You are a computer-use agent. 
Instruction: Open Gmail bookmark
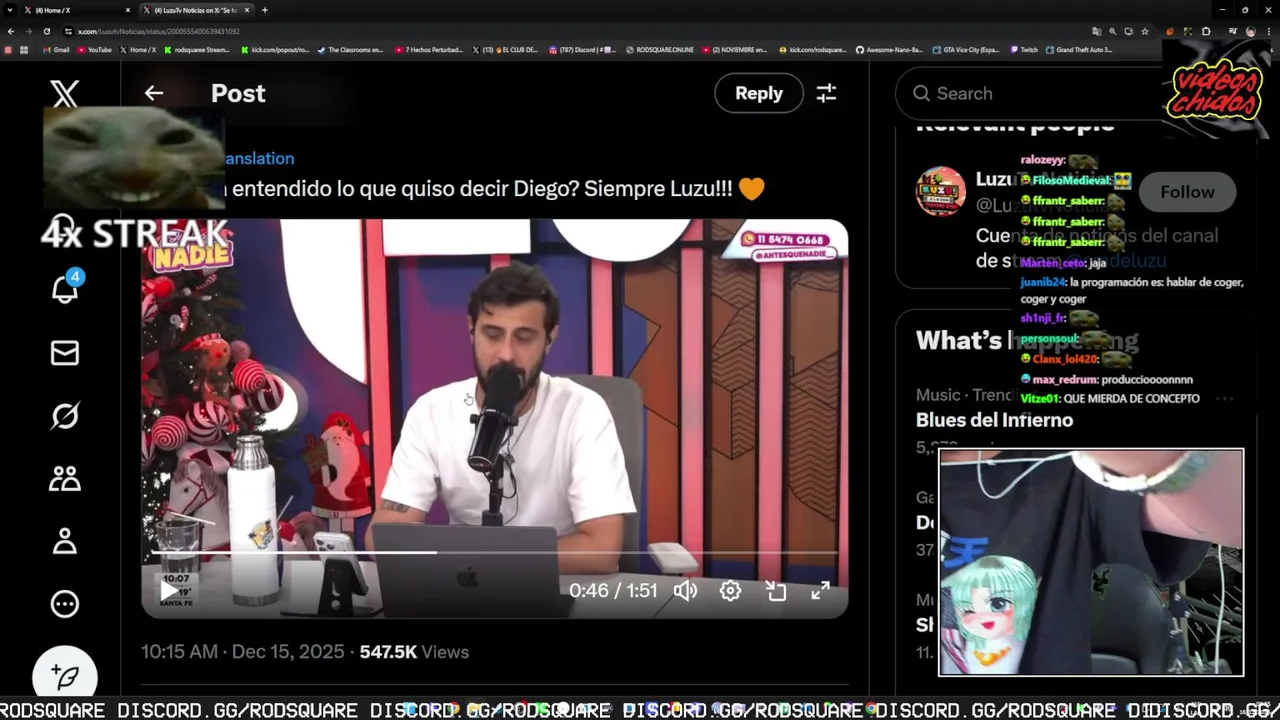(55, 50)
